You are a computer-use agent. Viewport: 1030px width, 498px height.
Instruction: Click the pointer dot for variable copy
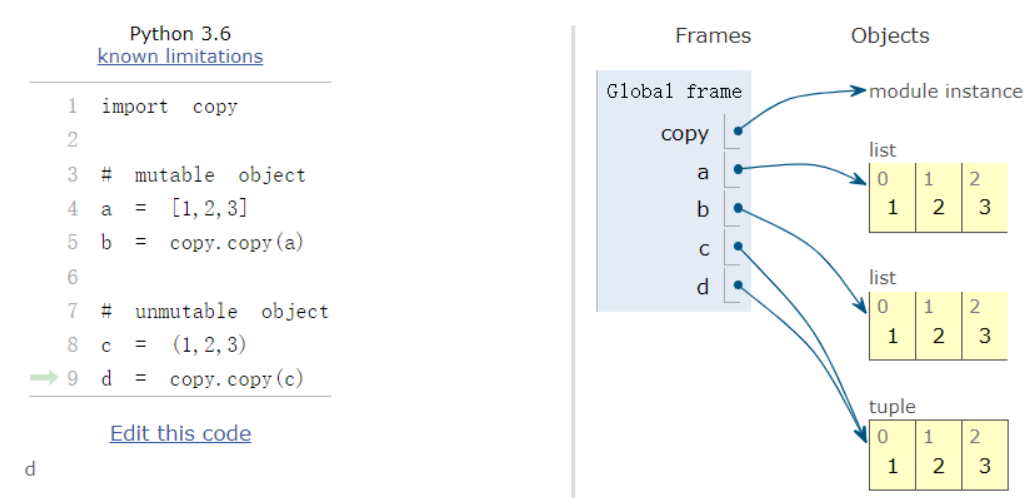pos(737,130)
